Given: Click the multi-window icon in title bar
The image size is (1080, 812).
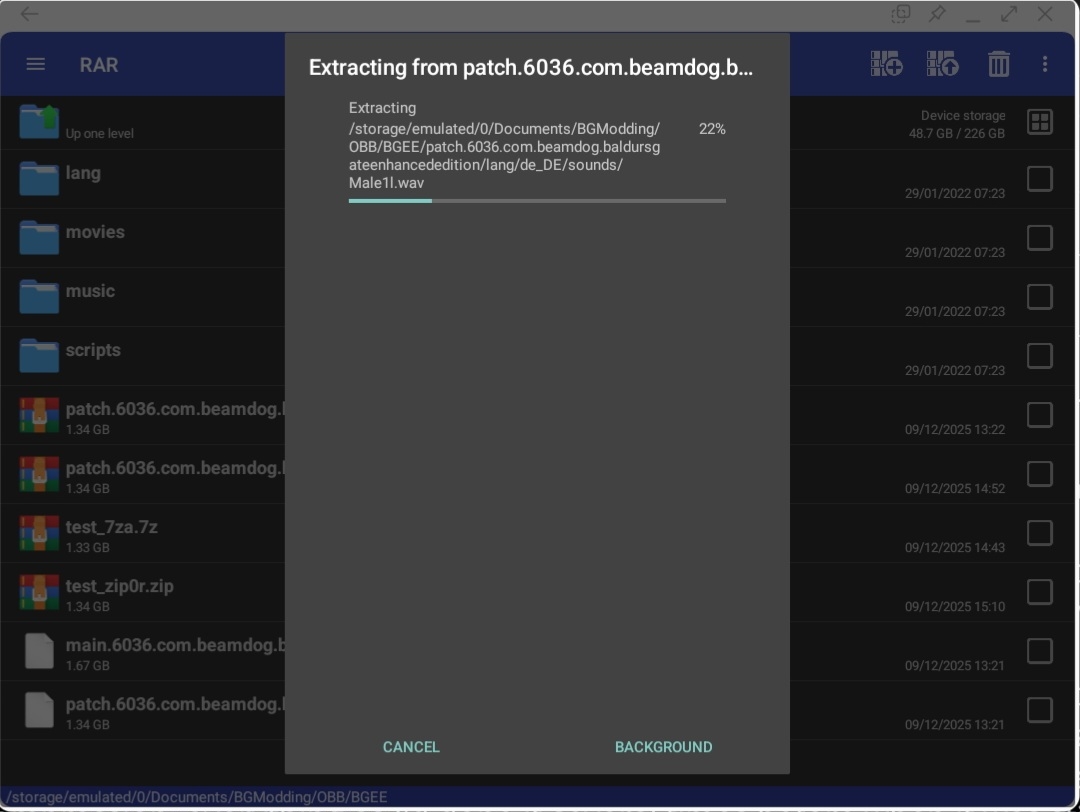Looking at the screenshot, I should coord(901,14).
